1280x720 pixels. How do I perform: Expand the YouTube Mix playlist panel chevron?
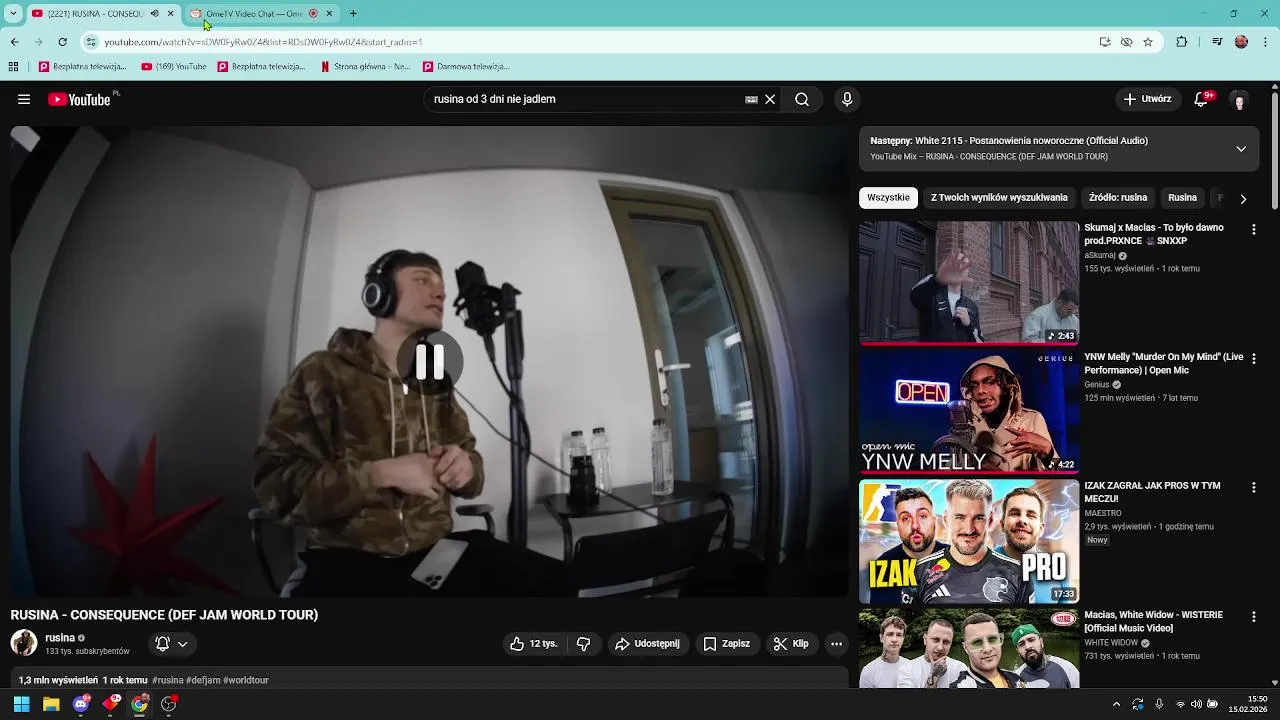click(x=1241, y=149)
